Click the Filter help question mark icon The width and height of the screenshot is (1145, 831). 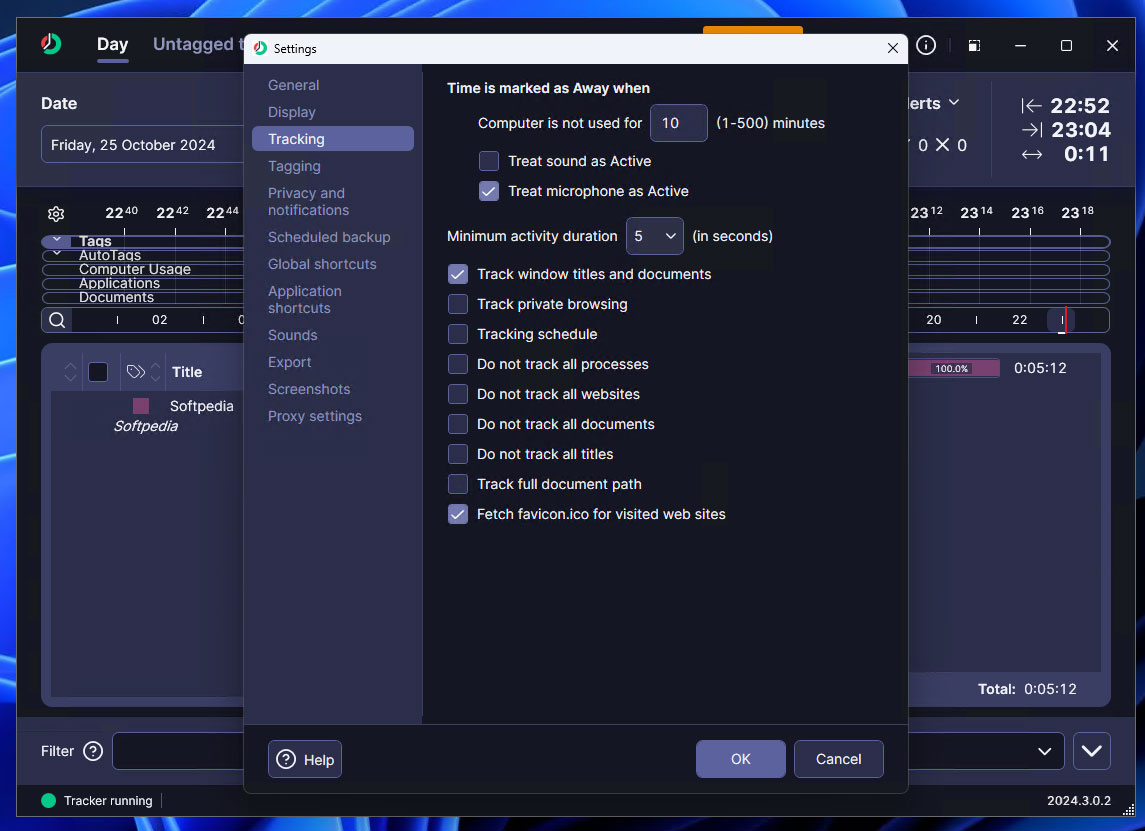coord(93,751)
